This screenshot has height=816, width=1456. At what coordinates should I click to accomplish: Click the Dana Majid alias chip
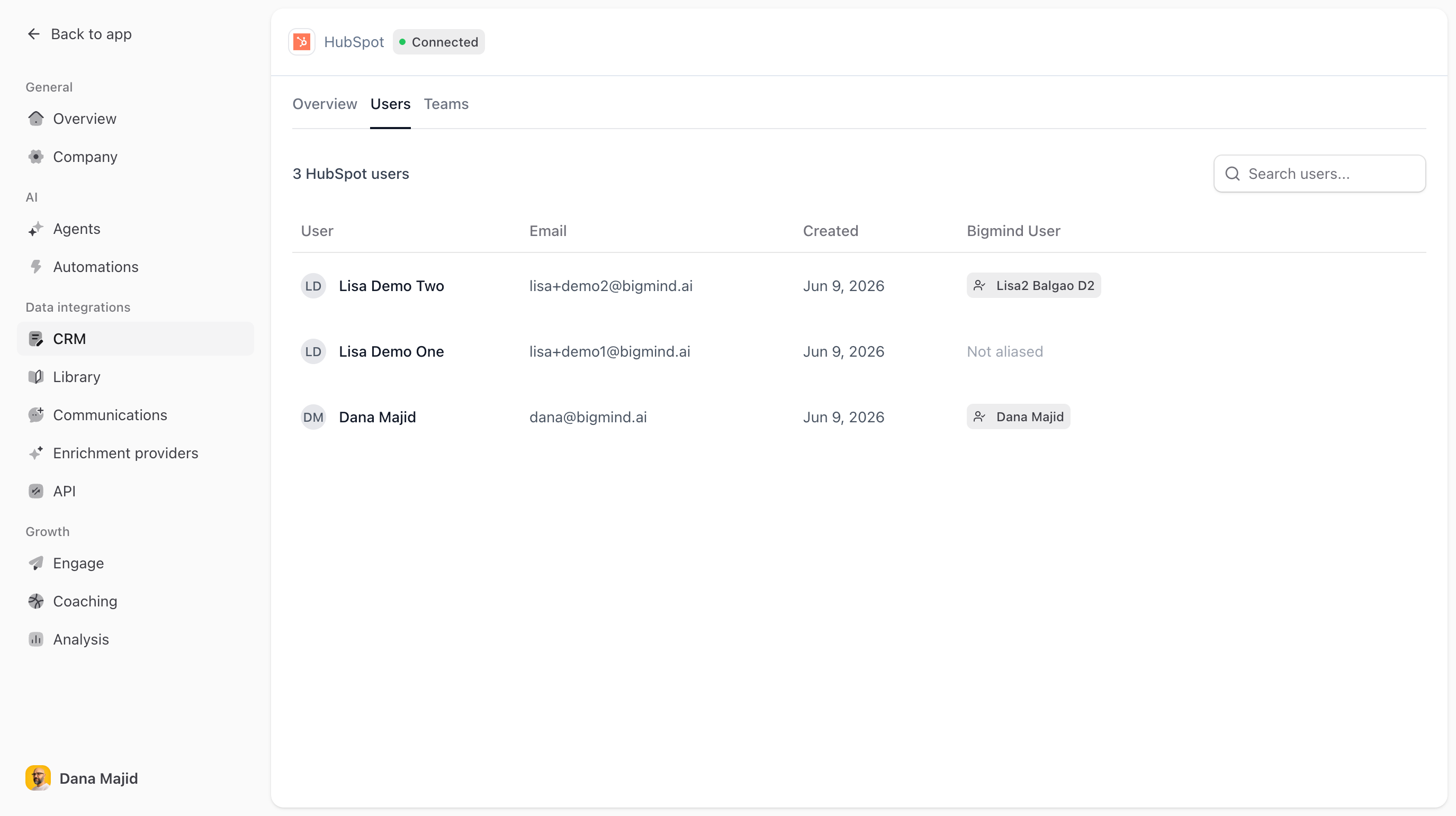click(1019, 417)
